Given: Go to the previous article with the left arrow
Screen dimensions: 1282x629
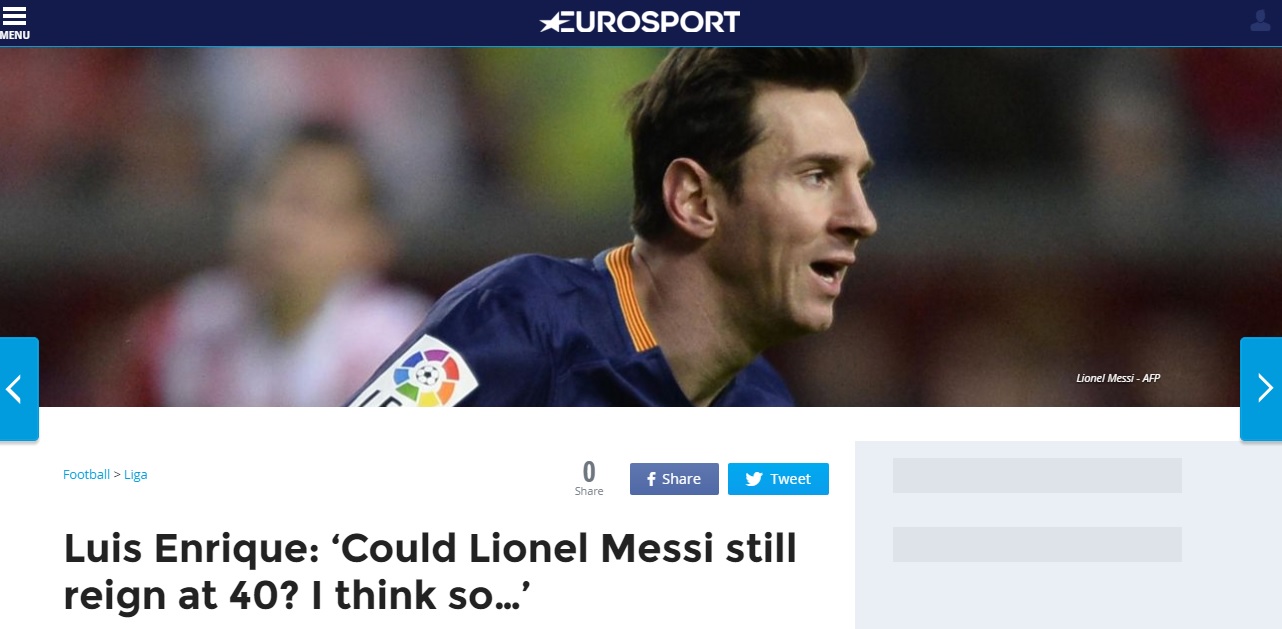Looking at the screenshot, I should [x=19, y=389].
